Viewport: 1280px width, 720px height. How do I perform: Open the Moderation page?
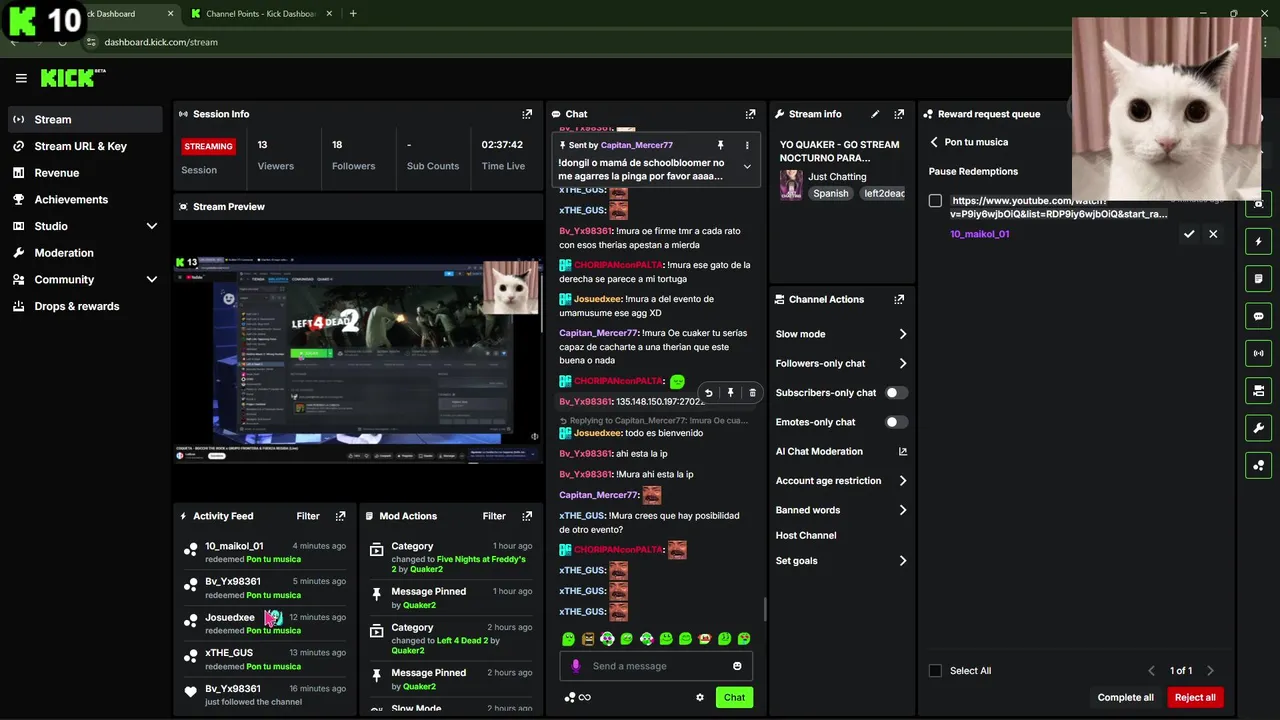(x=84, y=253)
